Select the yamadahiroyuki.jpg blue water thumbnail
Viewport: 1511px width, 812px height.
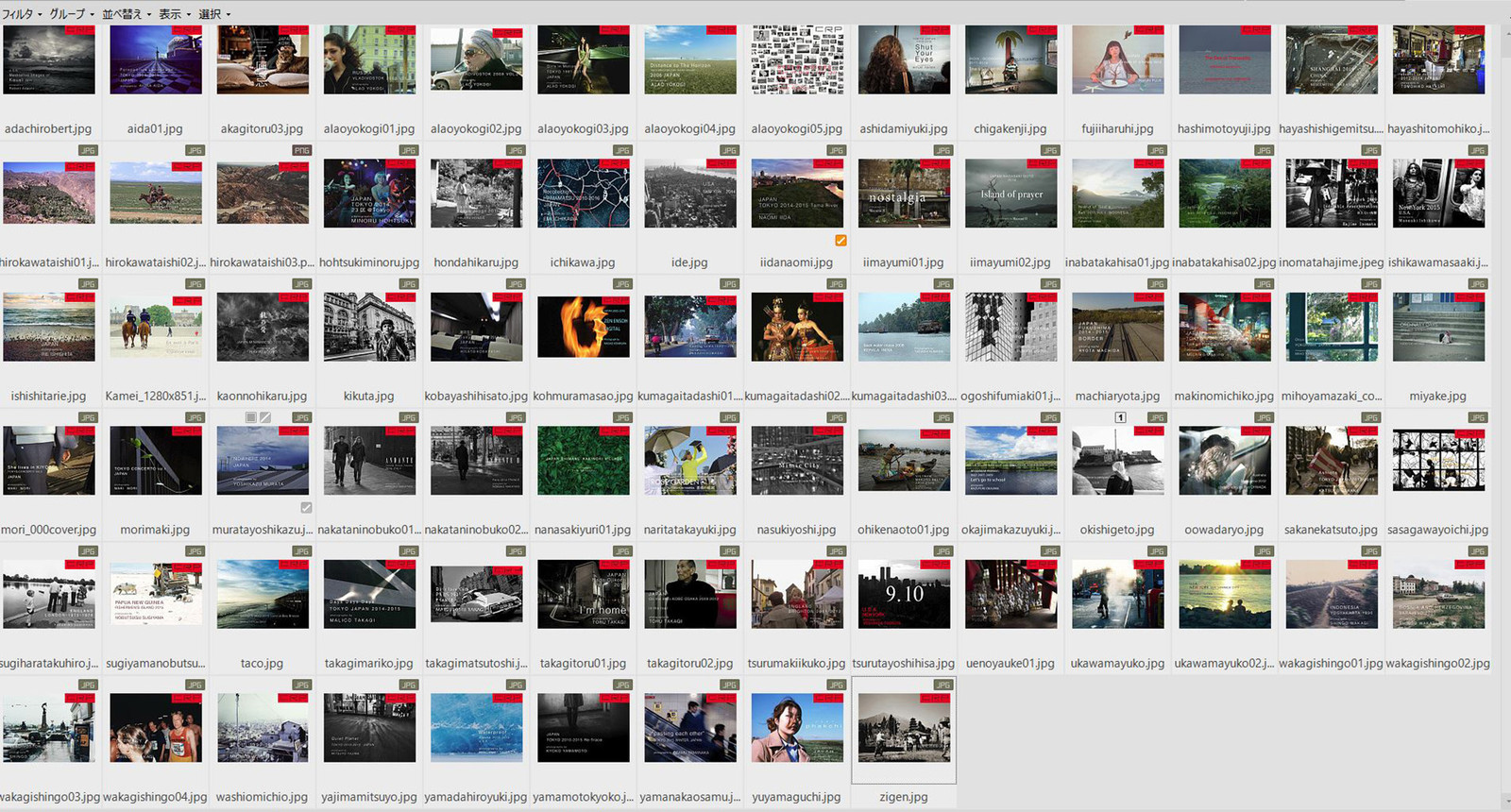point(476,728)
